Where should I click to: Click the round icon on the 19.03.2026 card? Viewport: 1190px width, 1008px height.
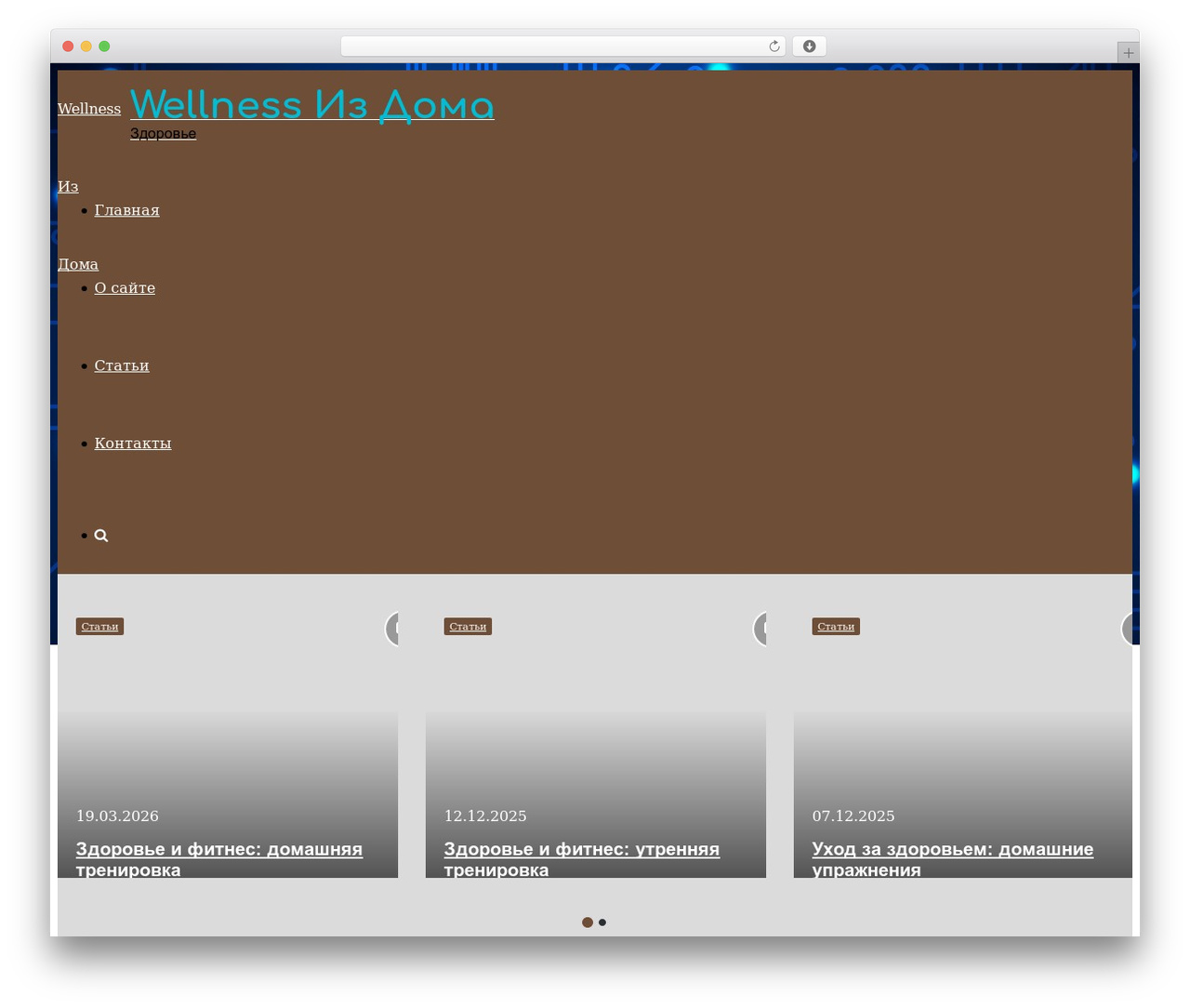(x=392, y=629)
